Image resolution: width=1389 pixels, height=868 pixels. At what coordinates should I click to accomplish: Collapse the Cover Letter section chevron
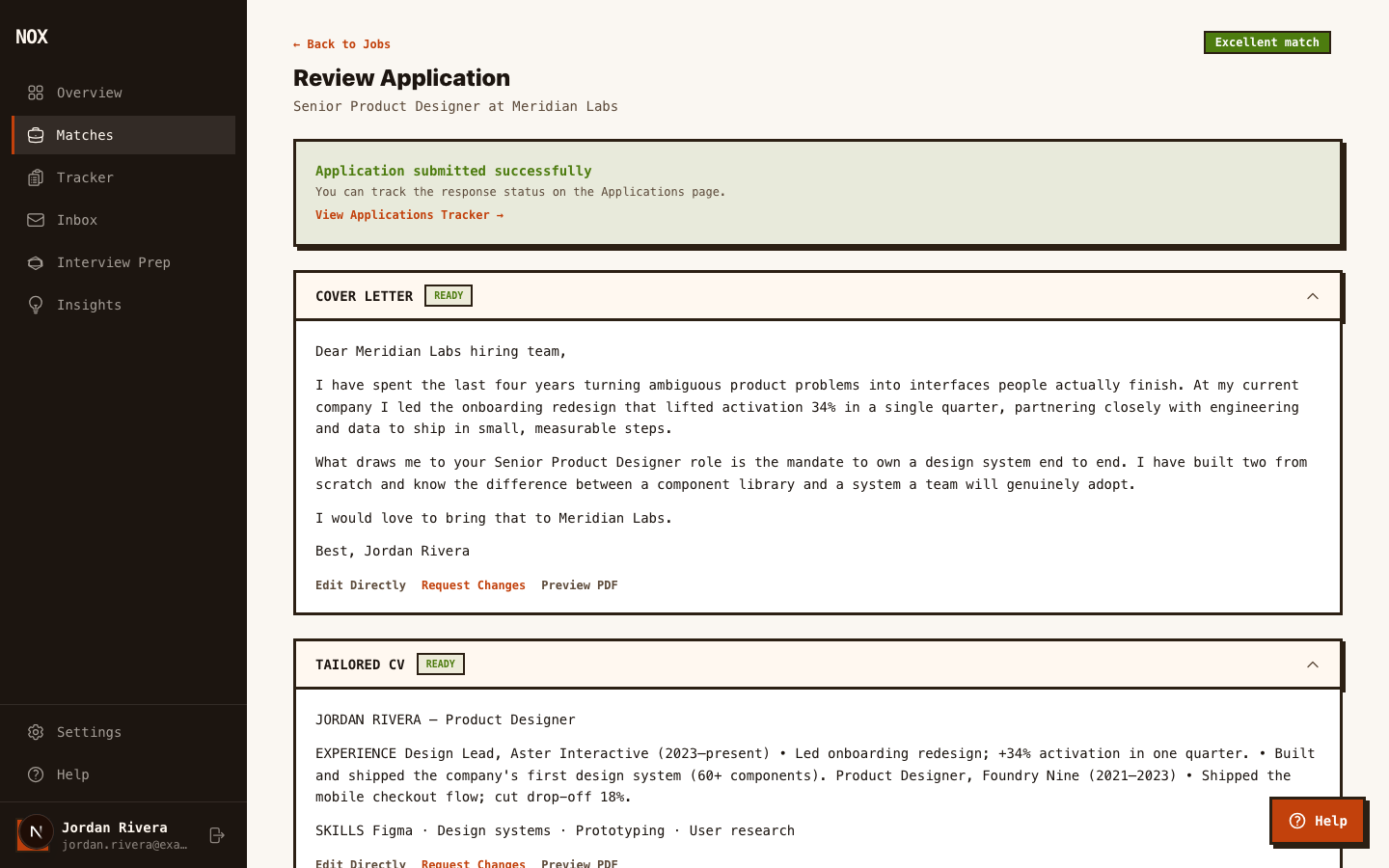[1313, 296]
